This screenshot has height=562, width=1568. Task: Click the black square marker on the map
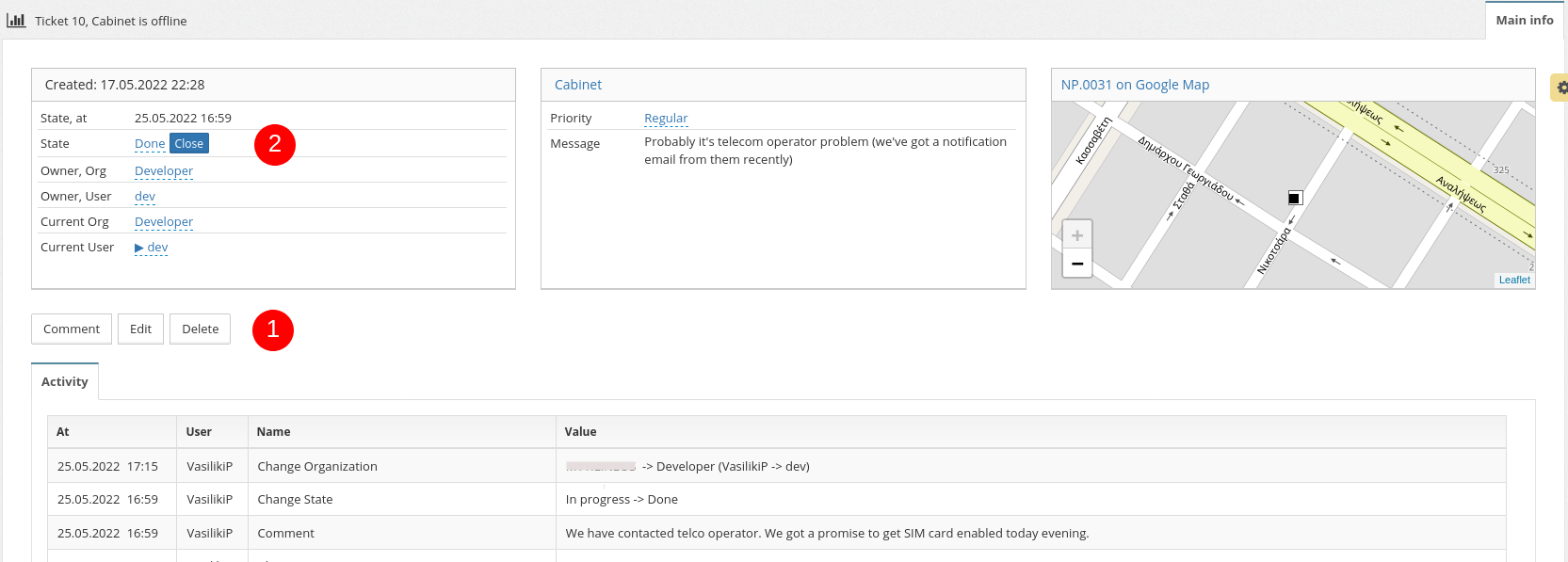coord(1295,198)
